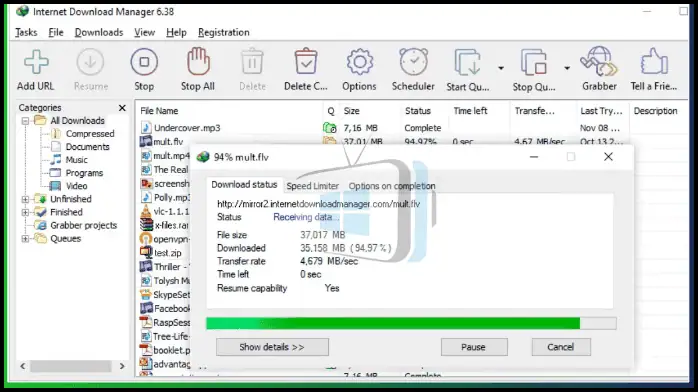Click the Add URL toolbar icon
The image size is (698, 392).
coord(36,62)
